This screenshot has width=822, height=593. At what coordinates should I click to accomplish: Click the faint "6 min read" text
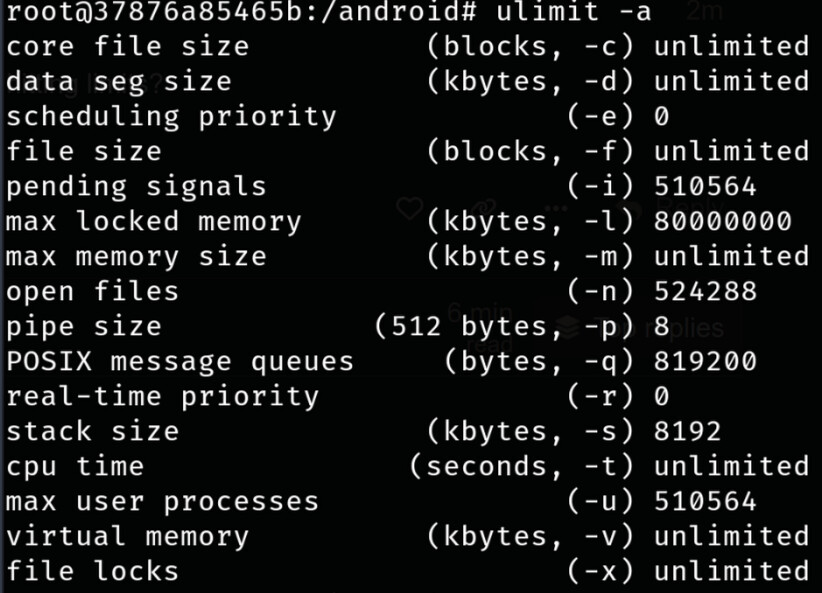tap(478, 326)
